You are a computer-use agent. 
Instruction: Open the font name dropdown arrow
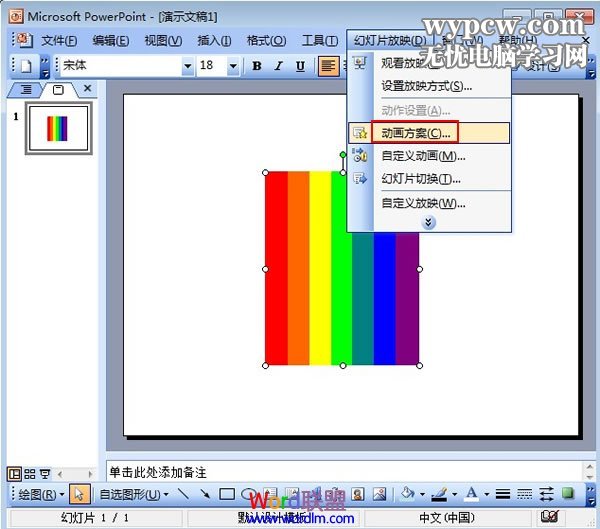(188, 66)
